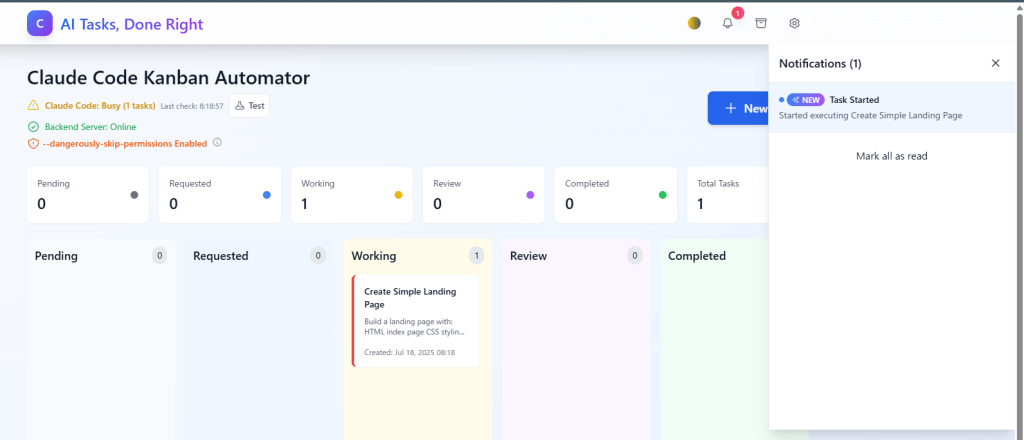1024x440 pixels.
Task: Click the Test button with flask icon
Action: 249,105
